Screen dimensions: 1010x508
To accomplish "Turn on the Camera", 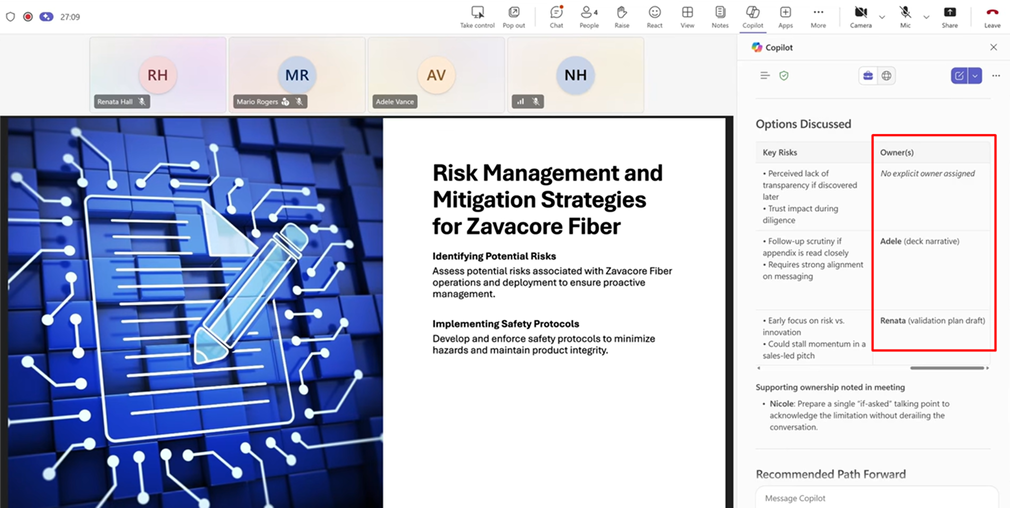I will 860,15.
